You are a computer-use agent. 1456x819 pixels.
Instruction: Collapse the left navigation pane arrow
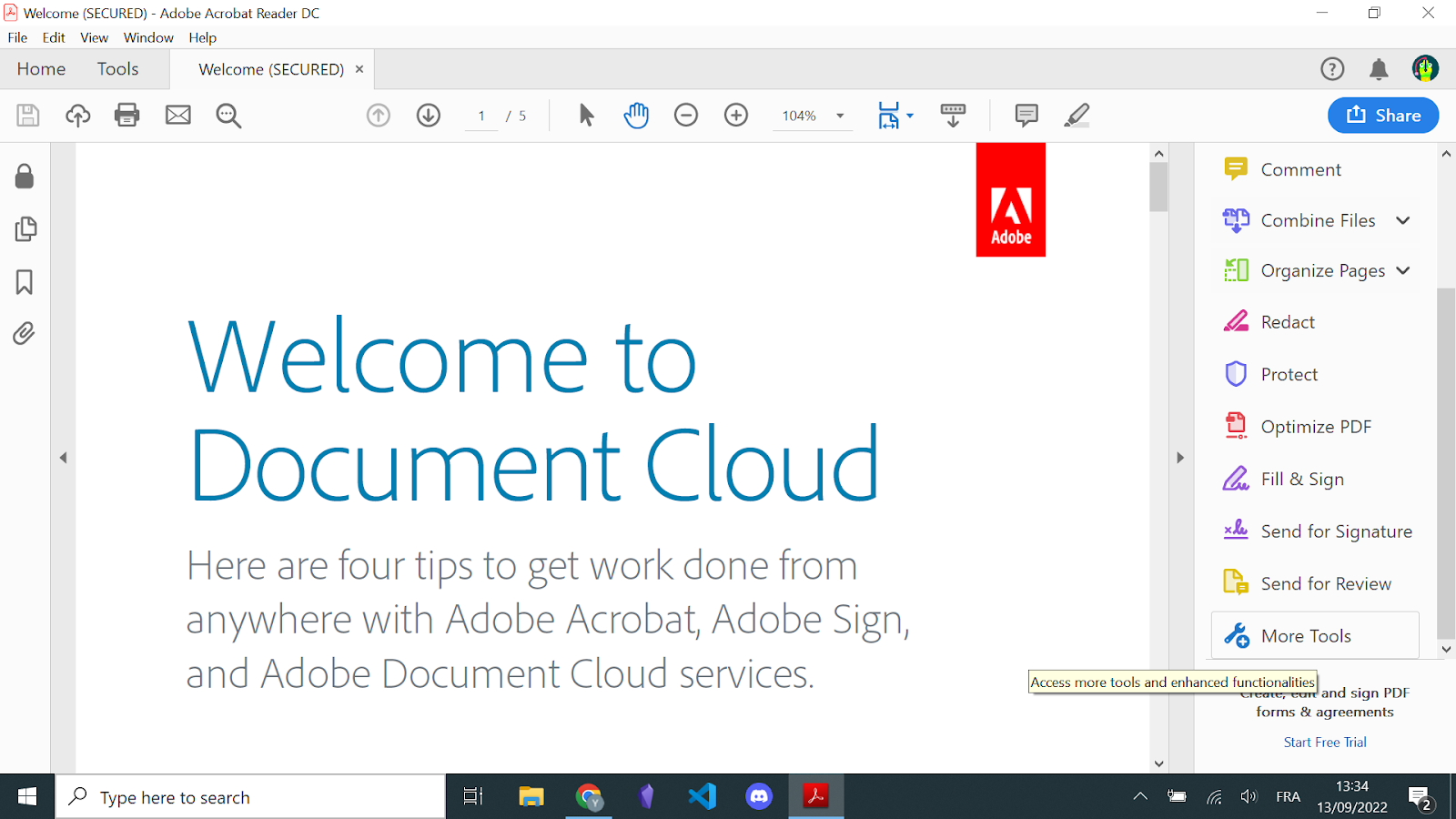[63, 458]
